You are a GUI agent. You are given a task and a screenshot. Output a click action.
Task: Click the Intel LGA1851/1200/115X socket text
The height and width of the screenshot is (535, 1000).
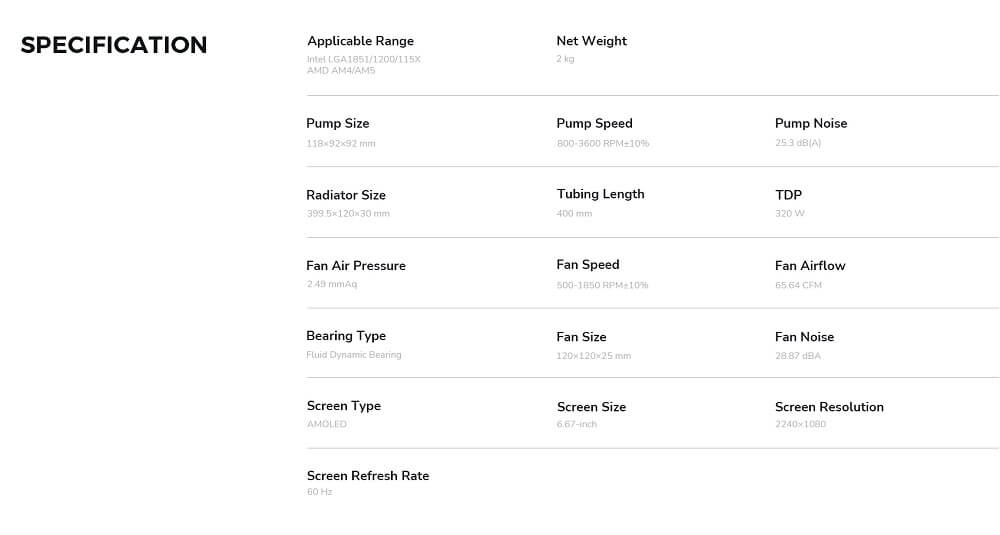click(364, 59)
